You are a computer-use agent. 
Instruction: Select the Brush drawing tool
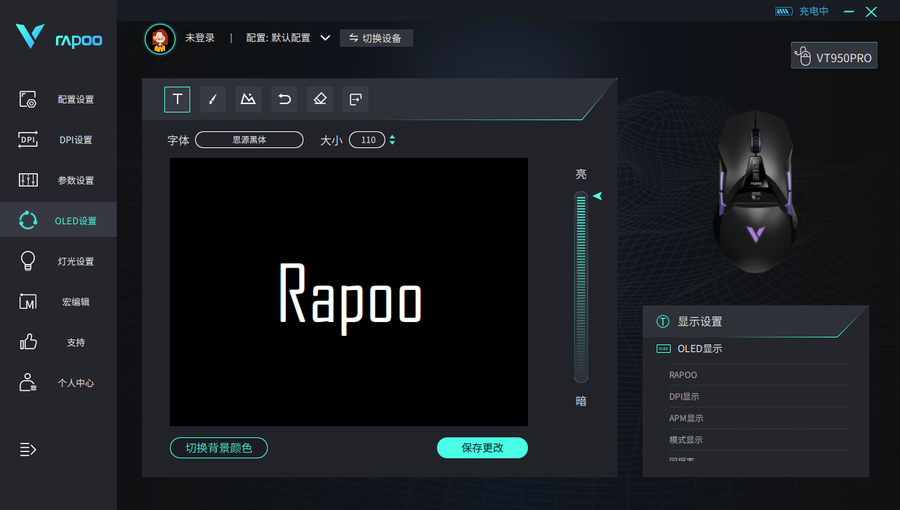point(212,99)
